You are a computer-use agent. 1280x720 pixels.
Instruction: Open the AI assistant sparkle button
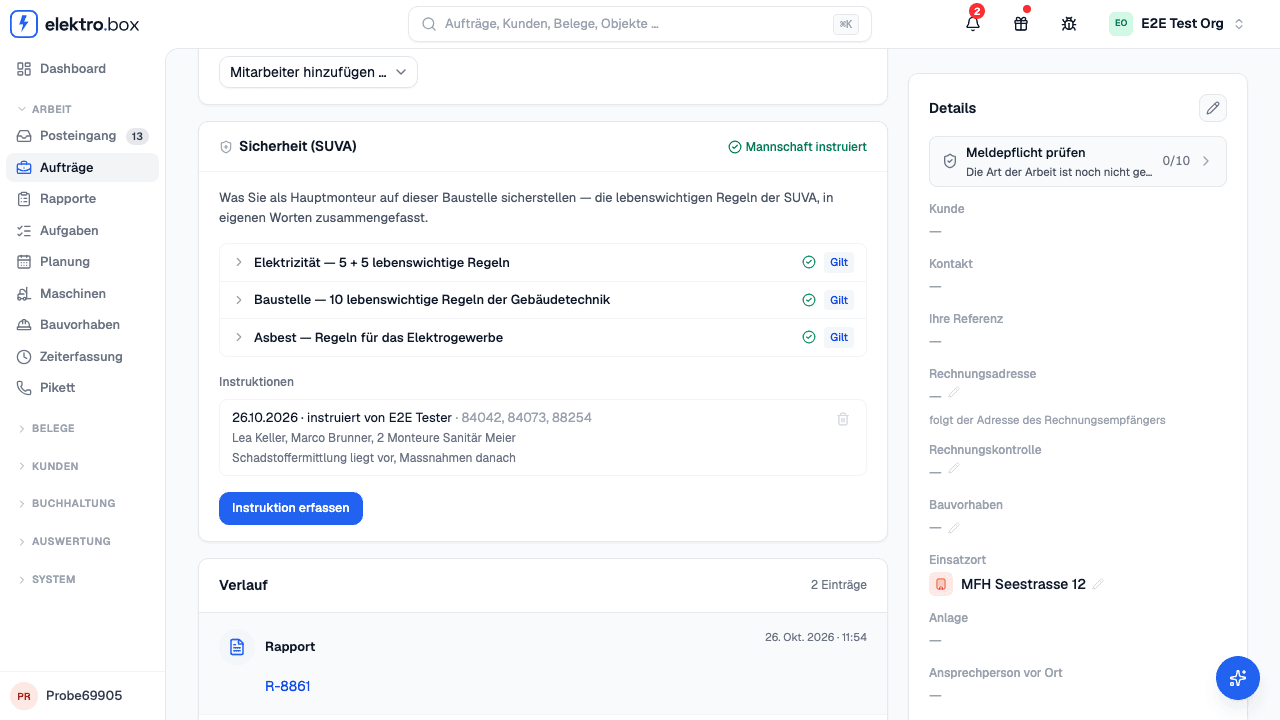1238,678
